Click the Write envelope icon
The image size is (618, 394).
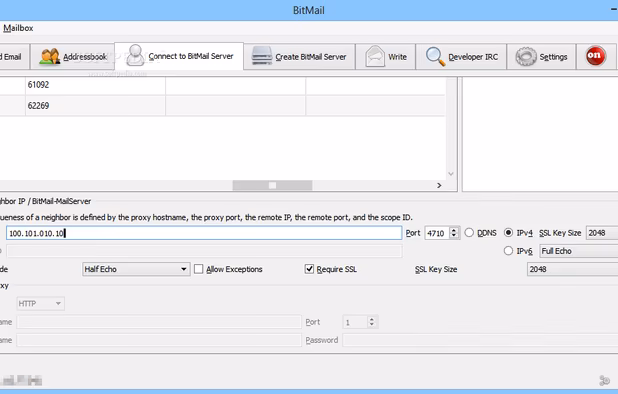pos(375,56)
